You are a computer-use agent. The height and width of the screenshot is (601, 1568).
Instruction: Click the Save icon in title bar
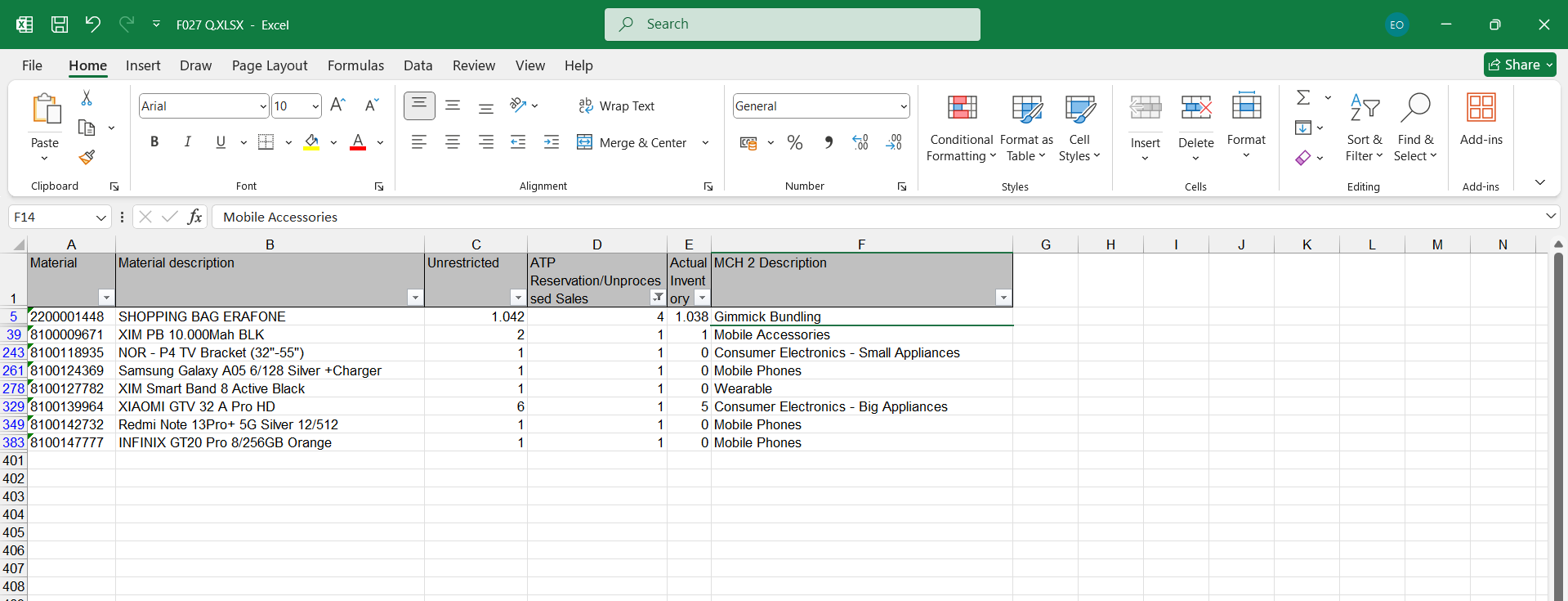(60, 25)
